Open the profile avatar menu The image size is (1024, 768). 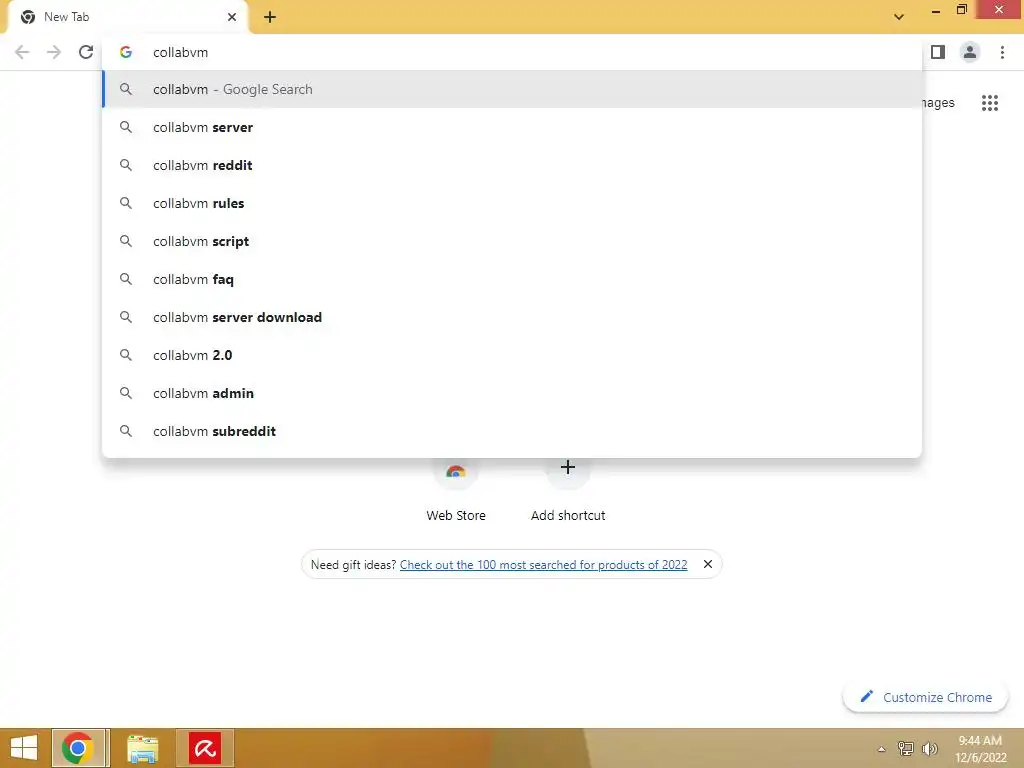click(x=970, y=52)
